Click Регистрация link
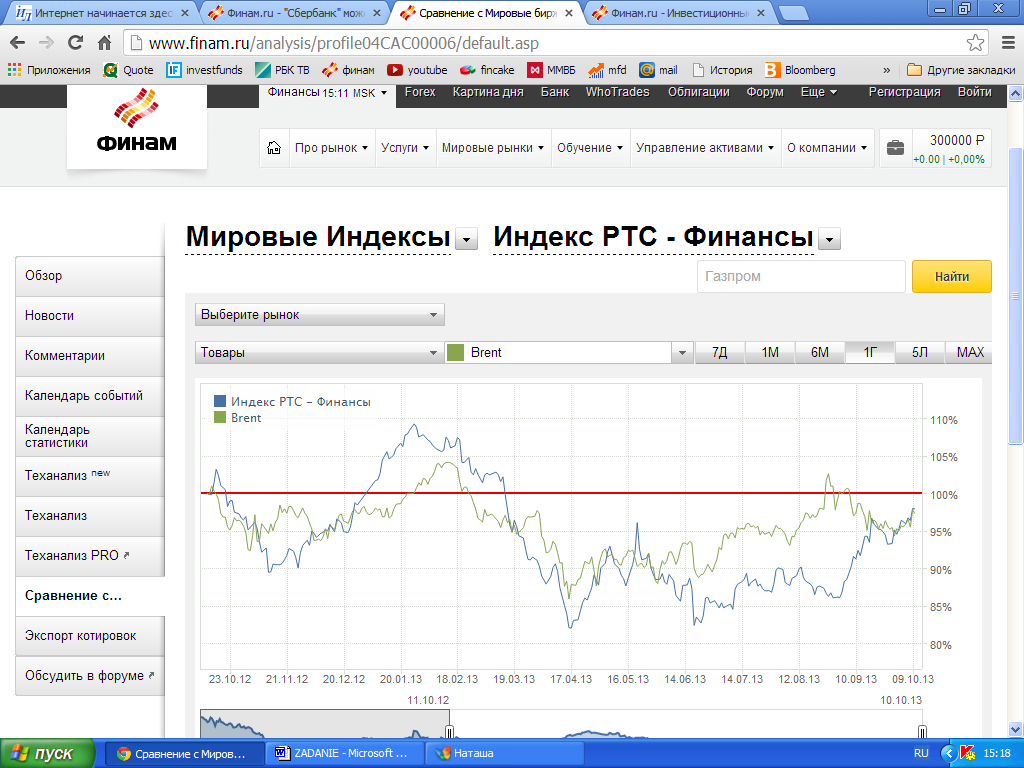The image size is (1024, 768). tap(904, 92)
